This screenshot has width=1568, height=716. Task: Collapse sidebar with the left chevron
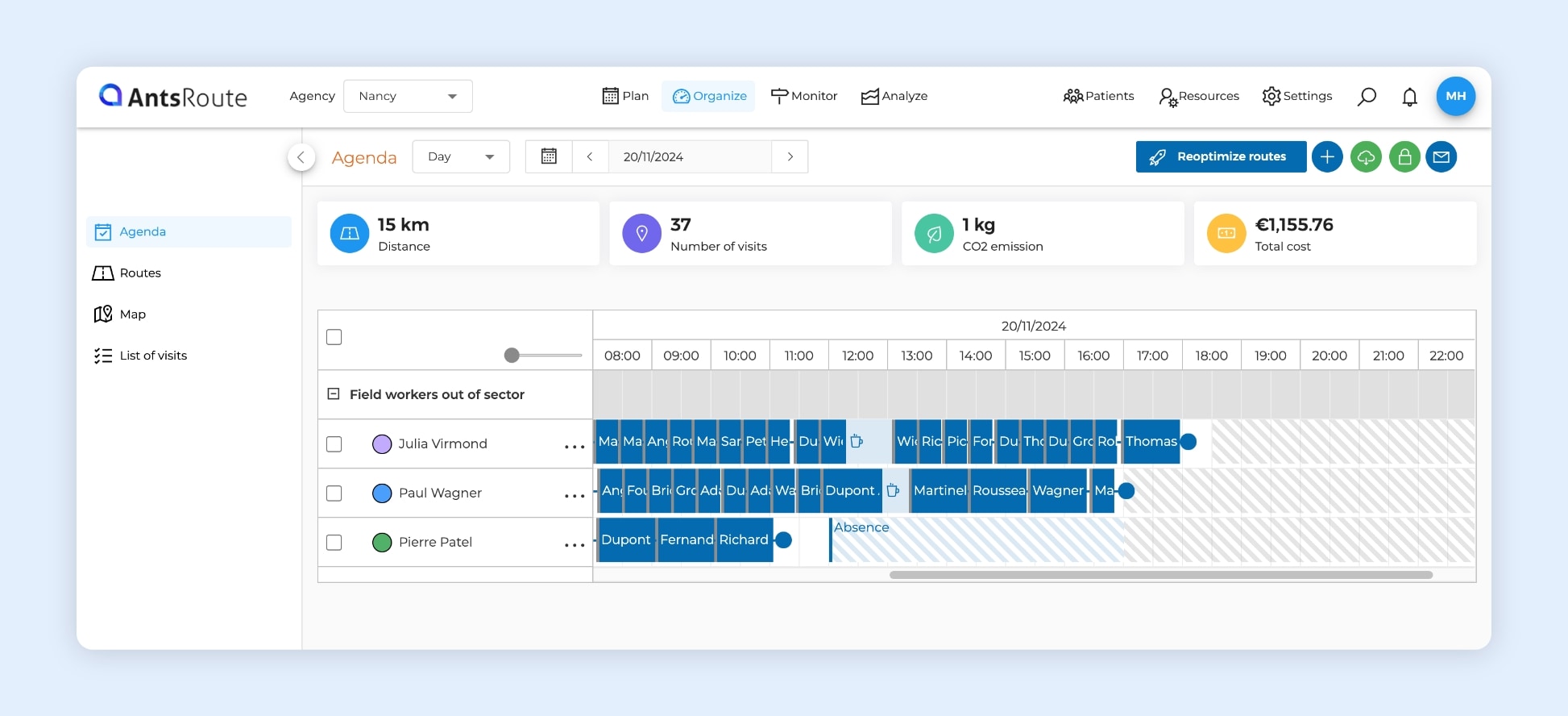point(301,156)
